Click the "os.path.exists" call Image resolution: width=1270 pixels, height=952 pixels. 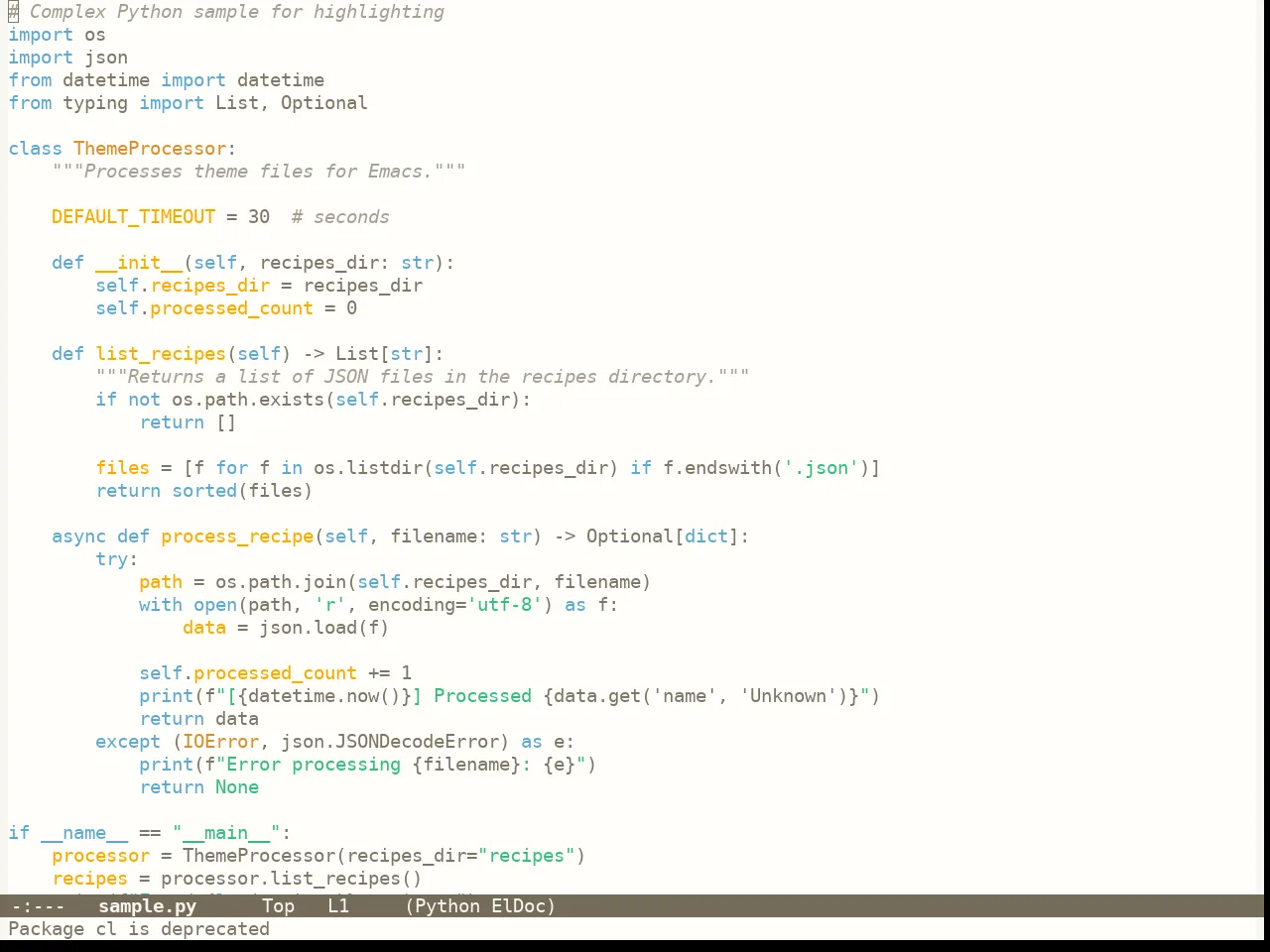(248, 400)
